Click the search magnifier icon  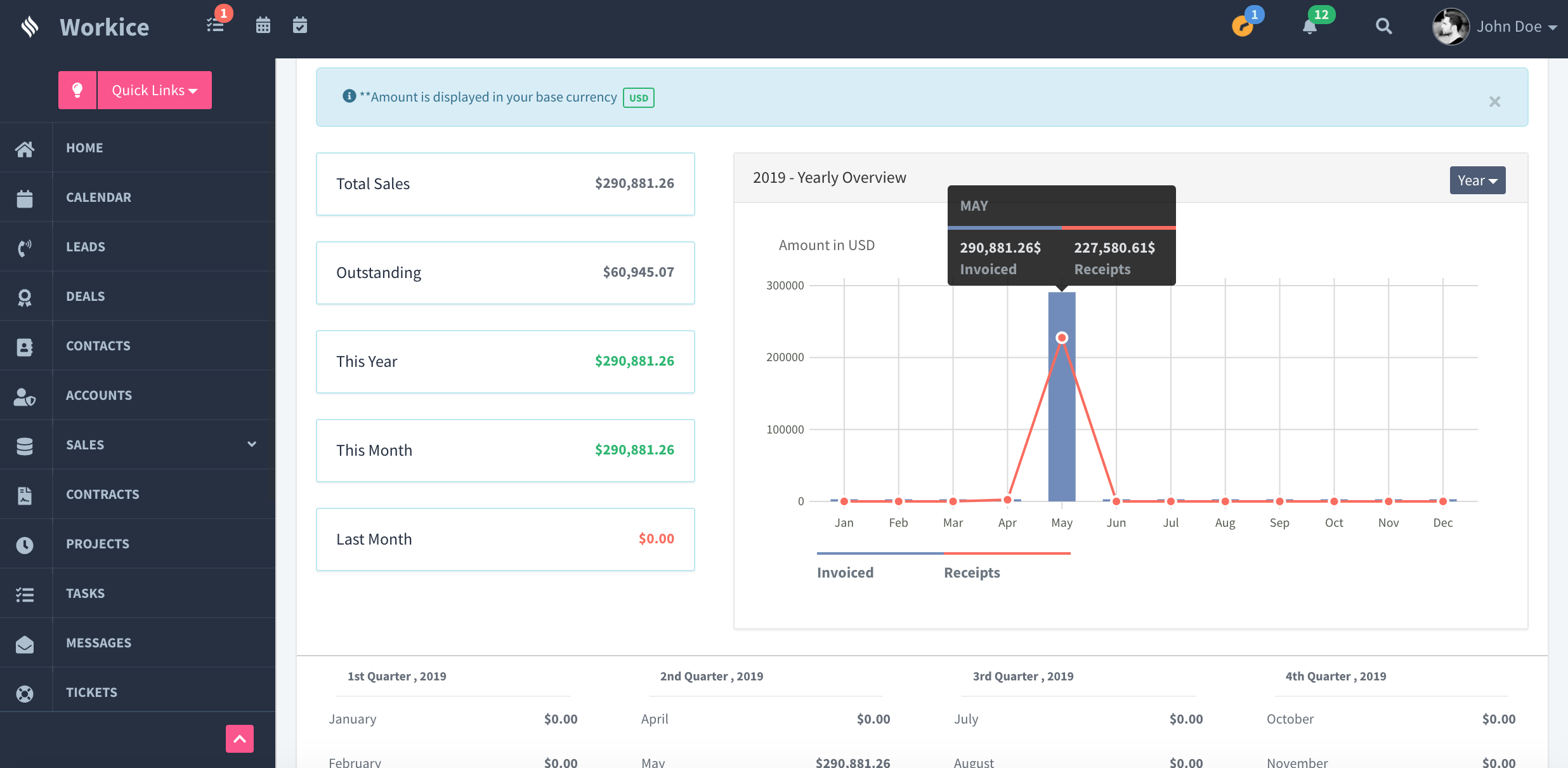(1383, 26)
